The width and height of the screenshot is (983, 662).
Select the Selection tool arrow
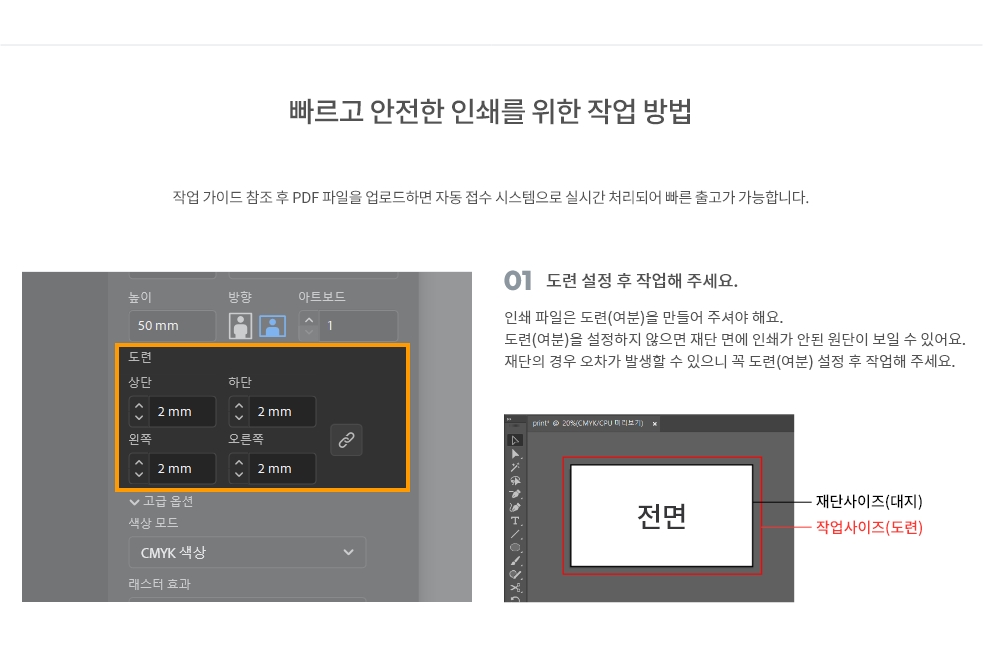pos(515,440)
